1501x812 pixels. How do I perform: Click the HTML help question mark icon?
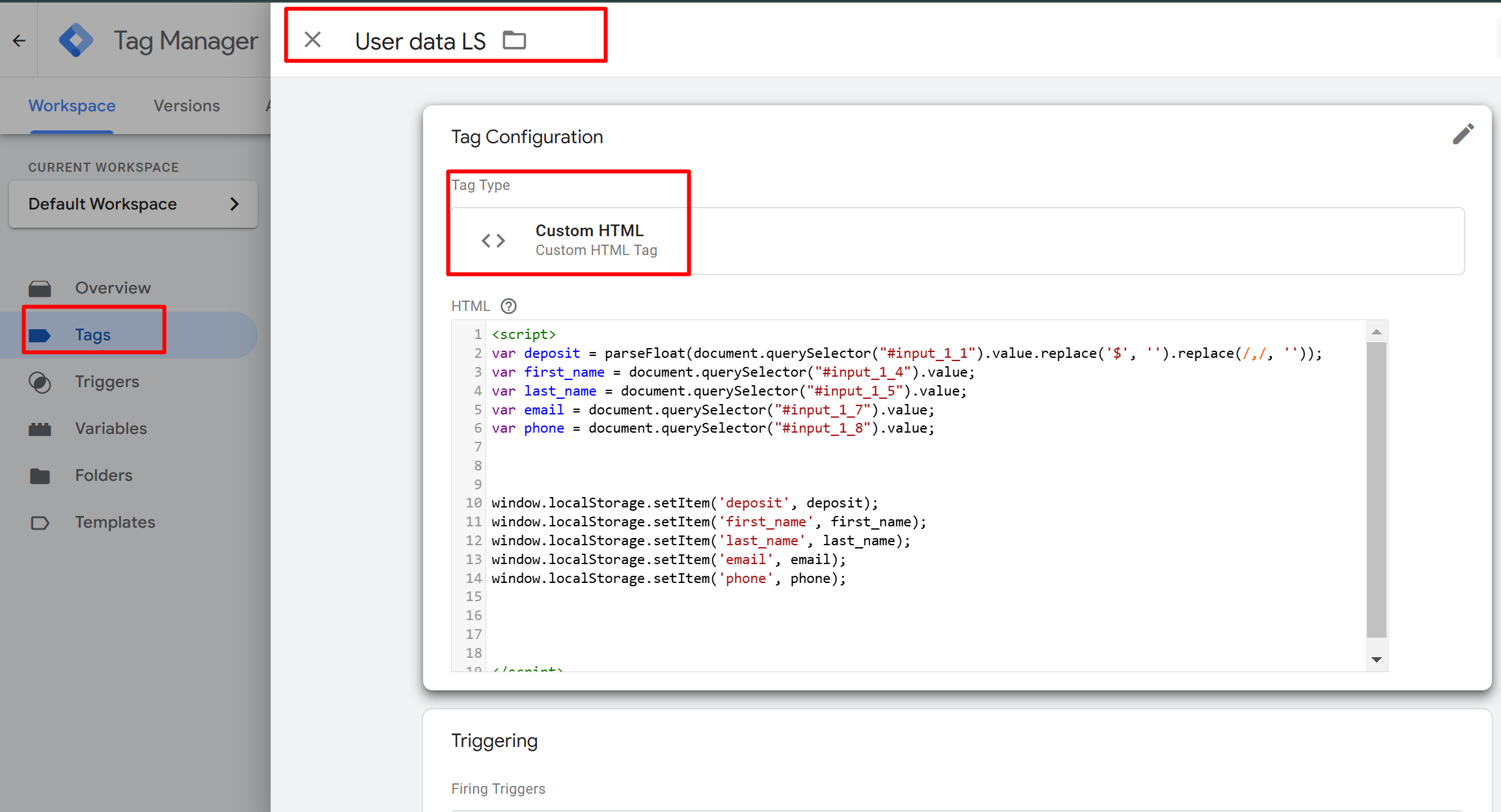pyautogui.click(x=508, y=306)
